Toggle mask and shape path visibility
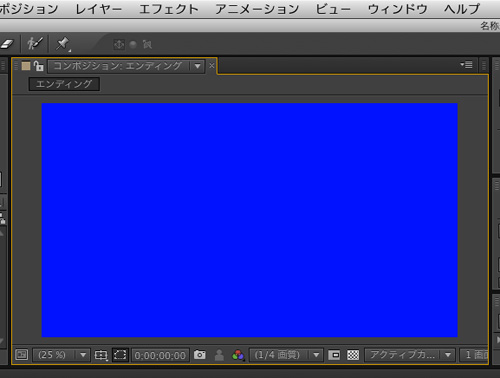Screen dimensions: 500x378 120,355
